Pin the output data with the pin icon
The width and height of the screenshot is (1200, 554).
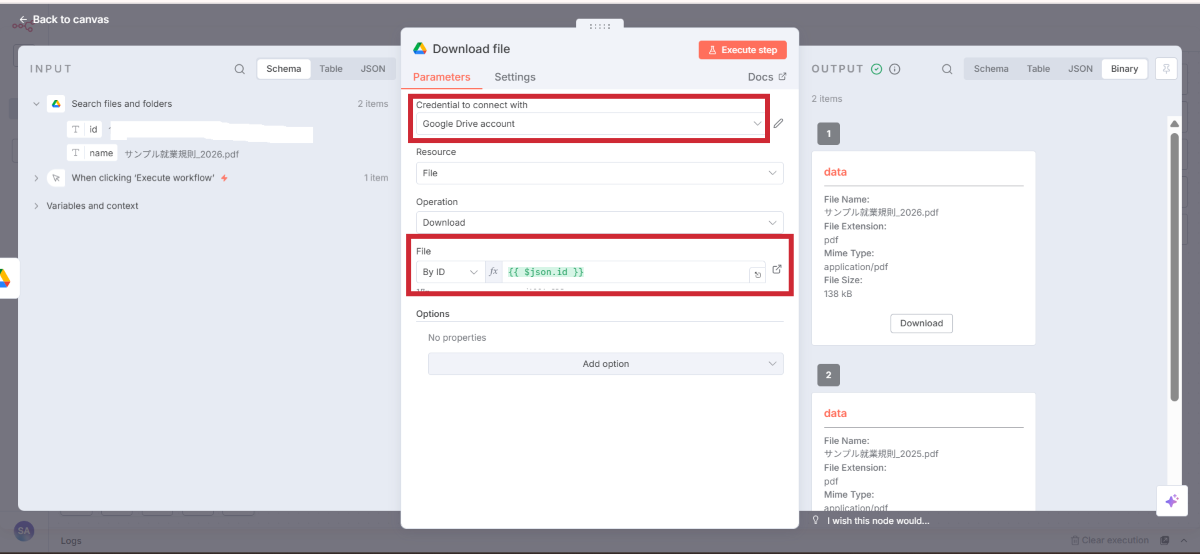[1165, 69]
